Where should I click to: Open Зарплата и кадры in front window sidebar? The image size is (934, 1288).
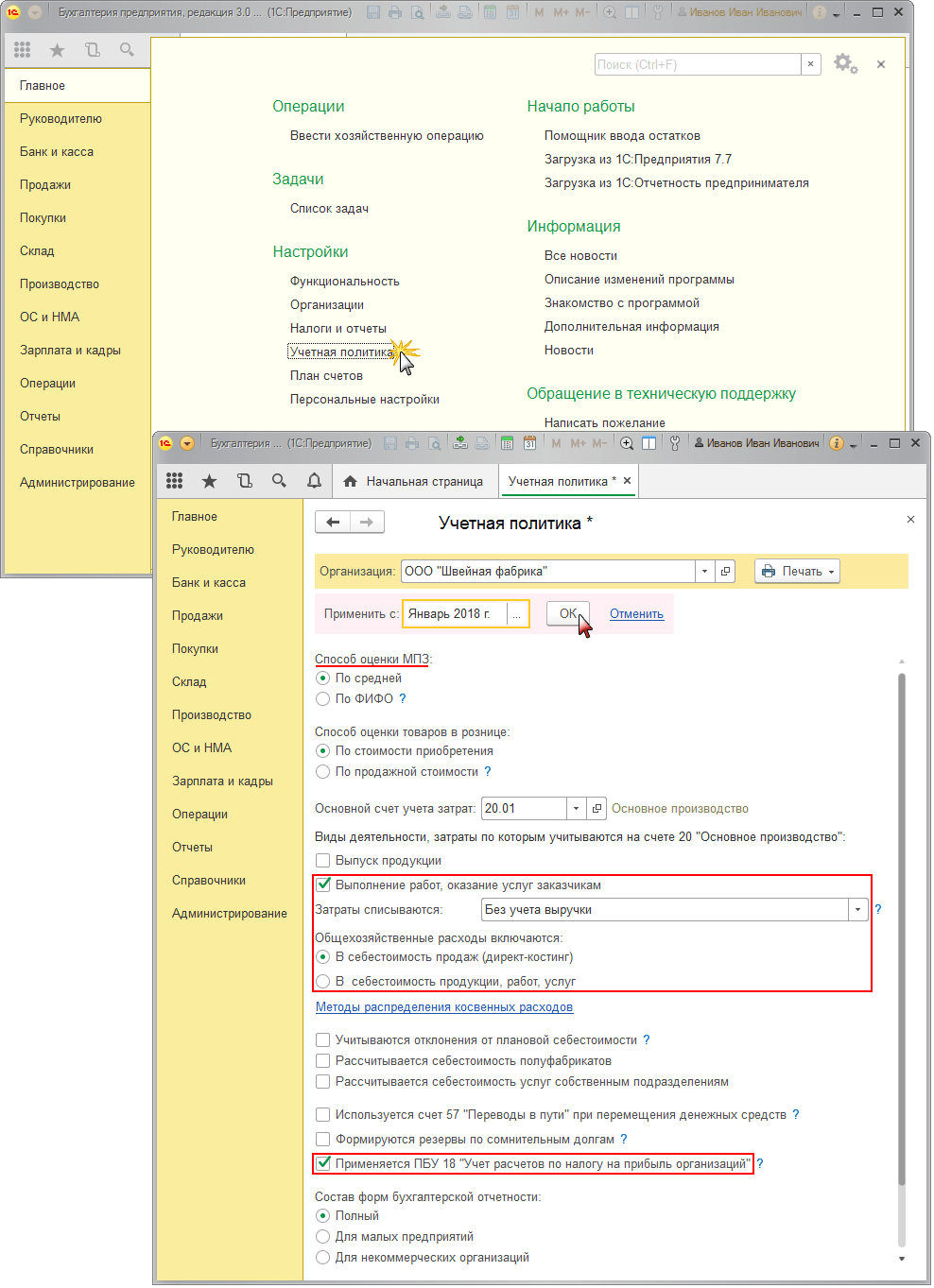tap(222, 781)
